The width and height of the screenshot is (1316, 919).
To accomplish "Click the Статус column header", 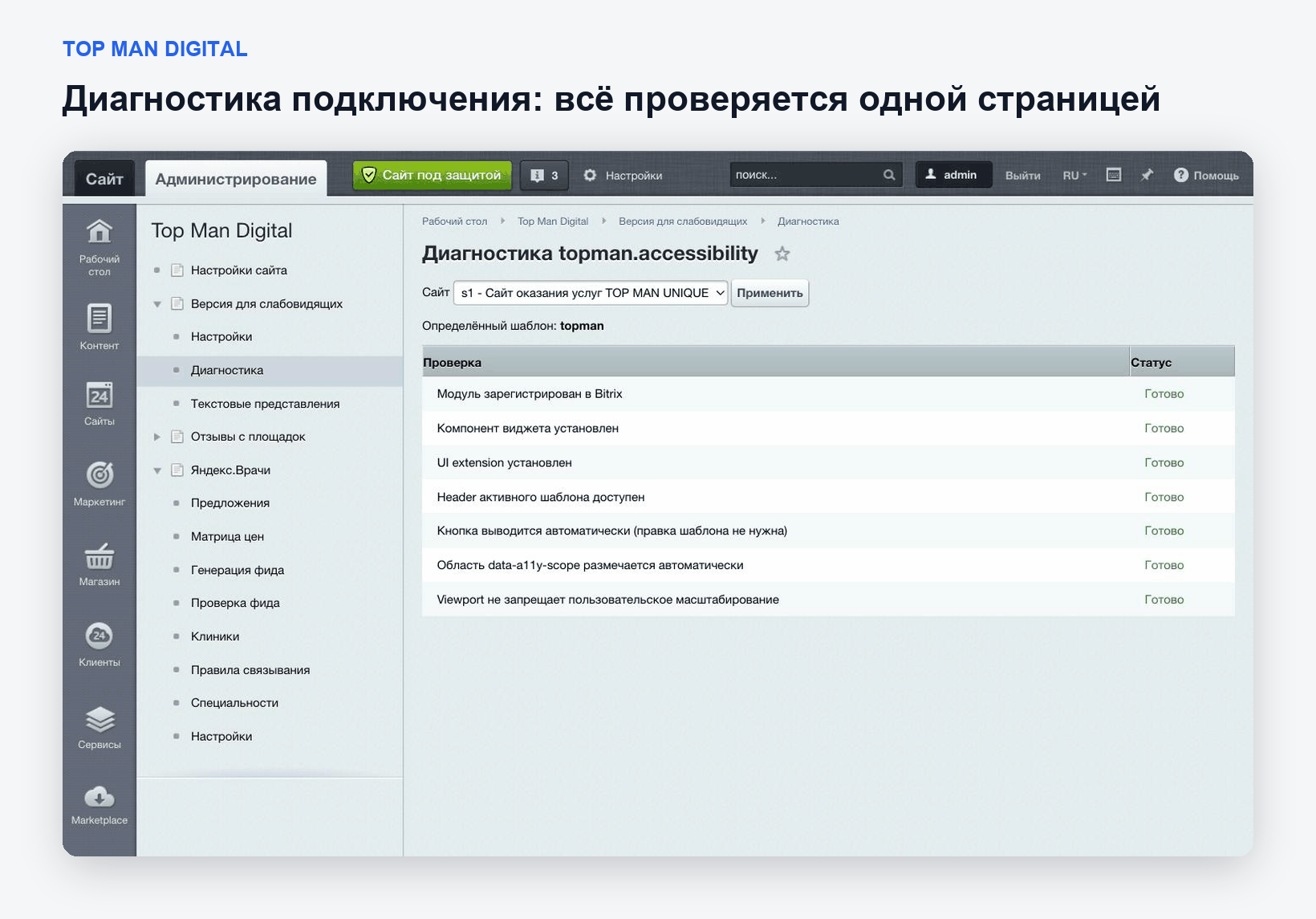I will 1182,362.
